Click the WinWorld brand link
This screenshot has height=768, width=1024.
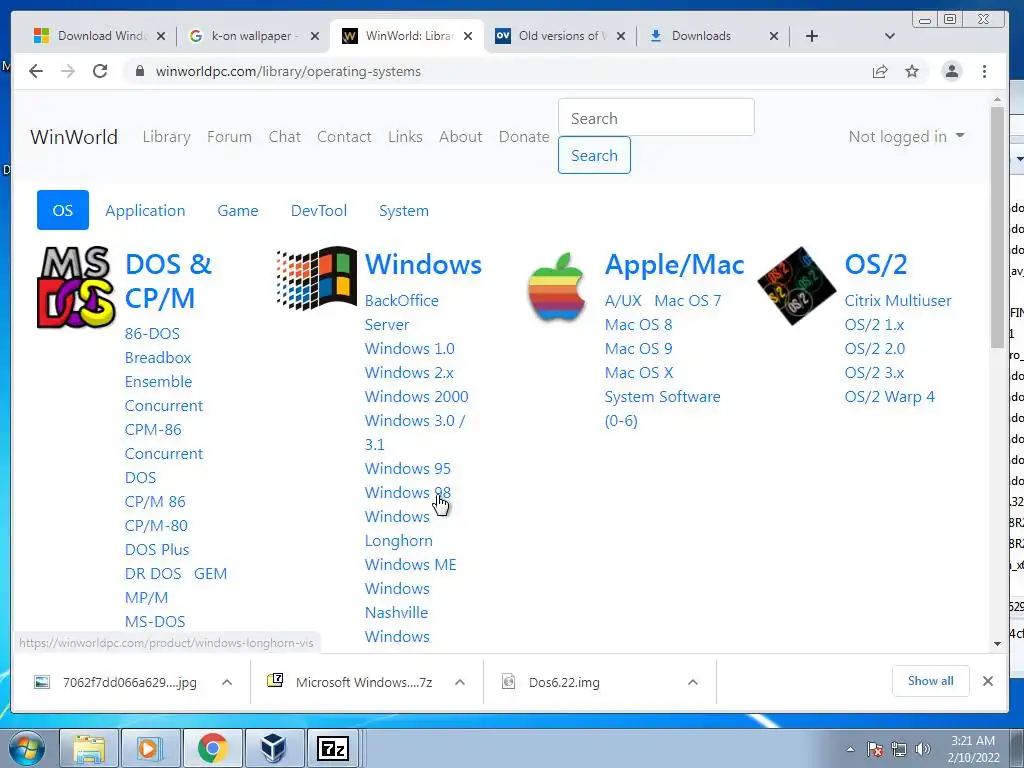74,136
